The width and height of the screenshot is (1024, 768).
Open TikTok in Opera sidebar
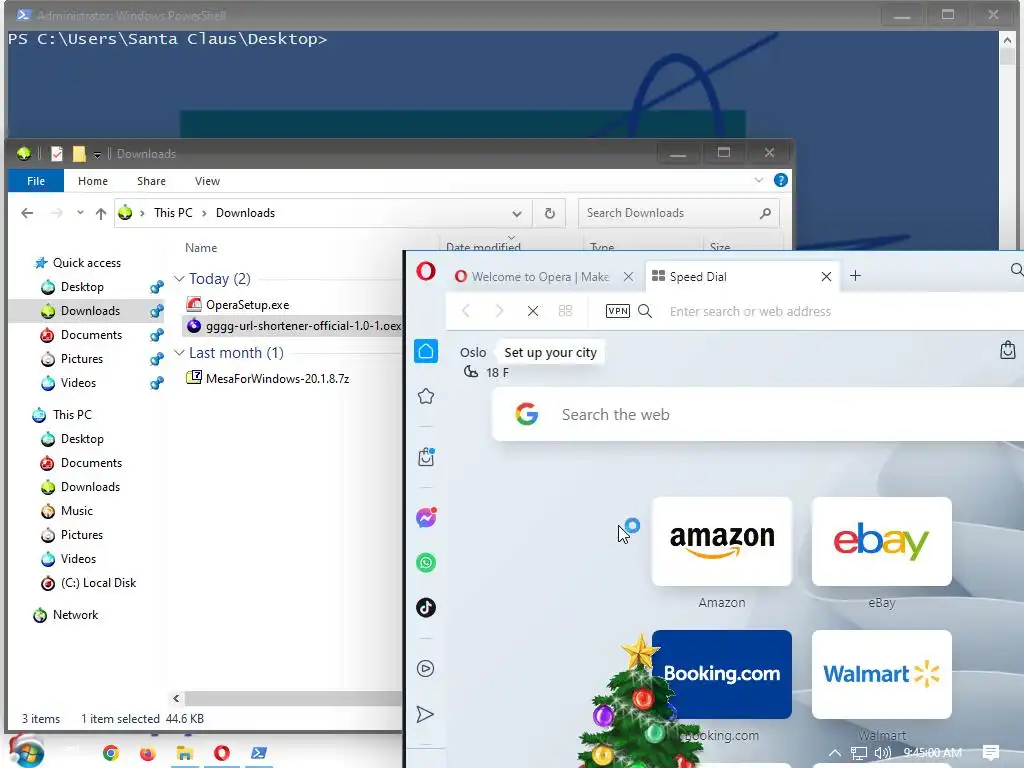click(x=426, y=607)
